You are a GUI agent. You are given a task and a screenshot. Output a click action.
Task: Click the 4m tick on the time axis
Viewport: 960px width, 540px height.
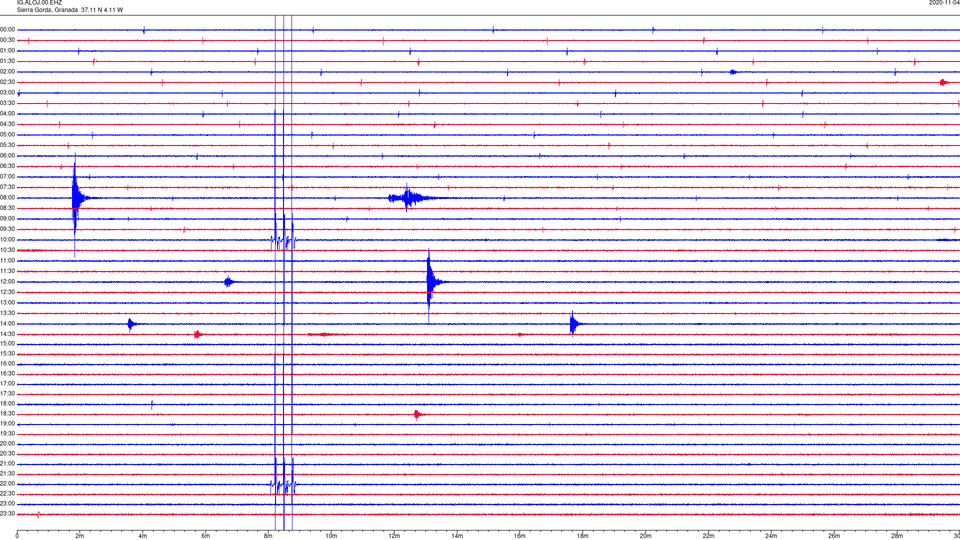pos(143,536)
